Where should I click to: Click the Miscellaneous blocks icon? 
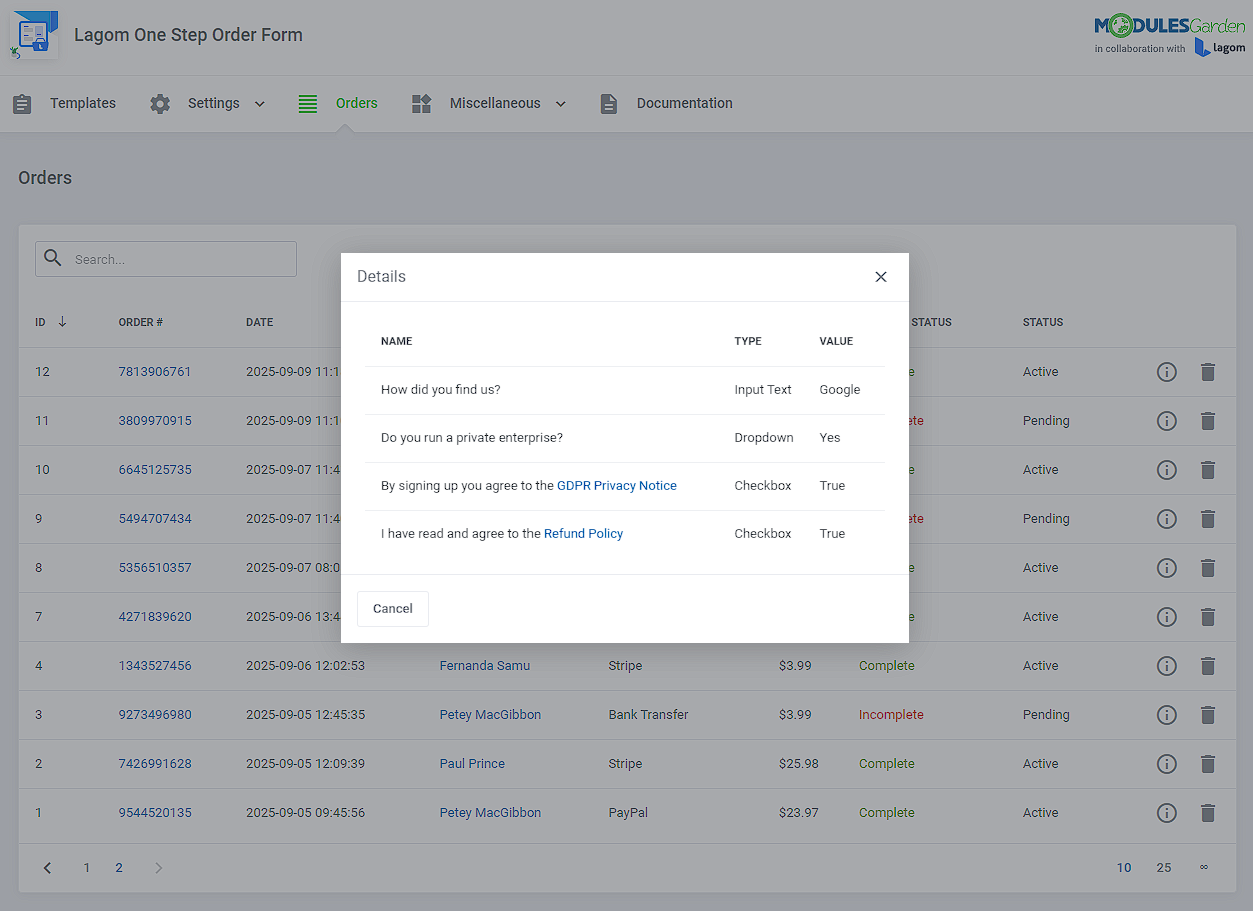pyautogui.click(x=420, y=103)
